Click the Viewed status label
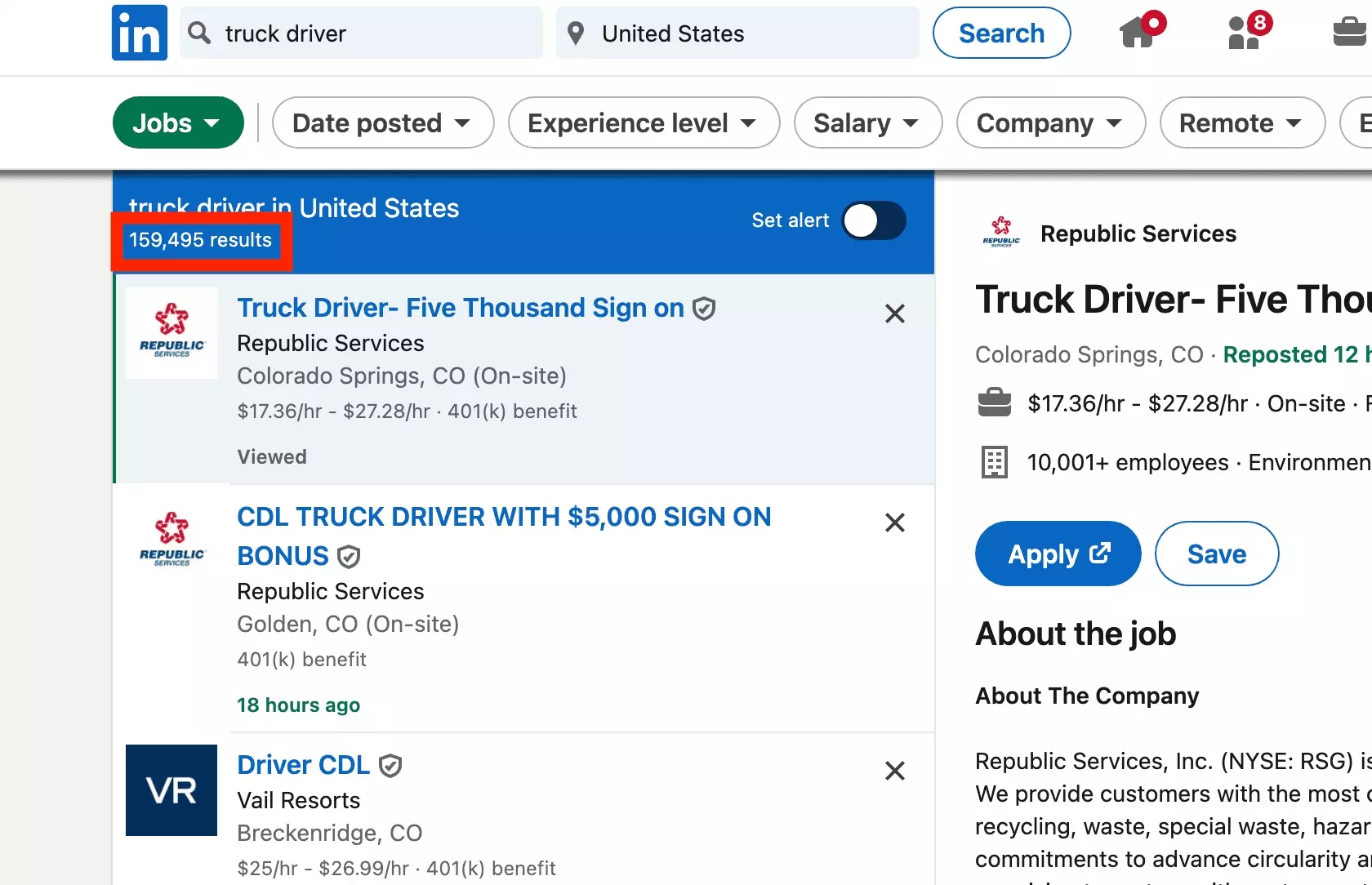This screenshot has width=1372, height=885. point(272,456)
